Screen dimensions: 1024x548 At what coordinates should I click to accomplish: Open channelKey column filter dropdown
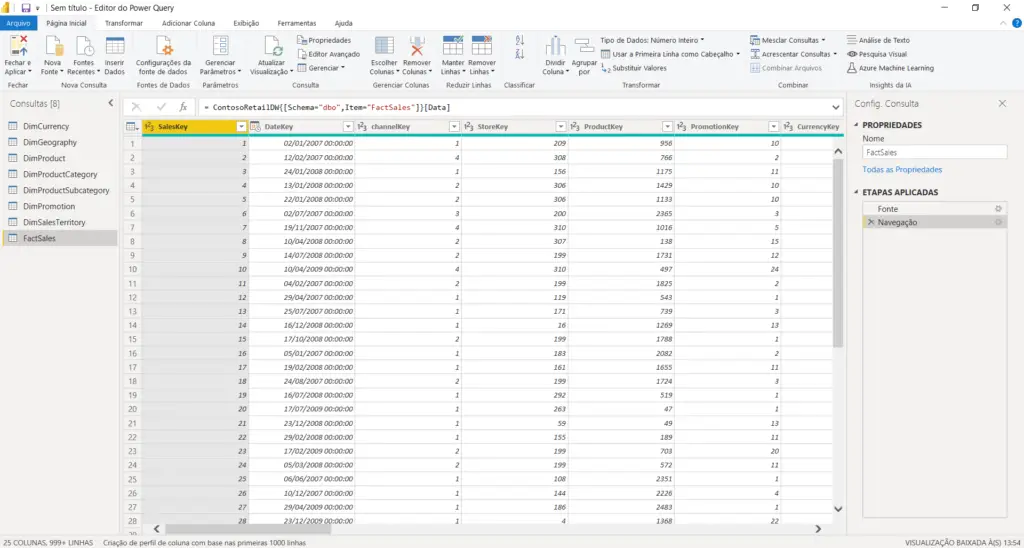(x=455, y=127)
